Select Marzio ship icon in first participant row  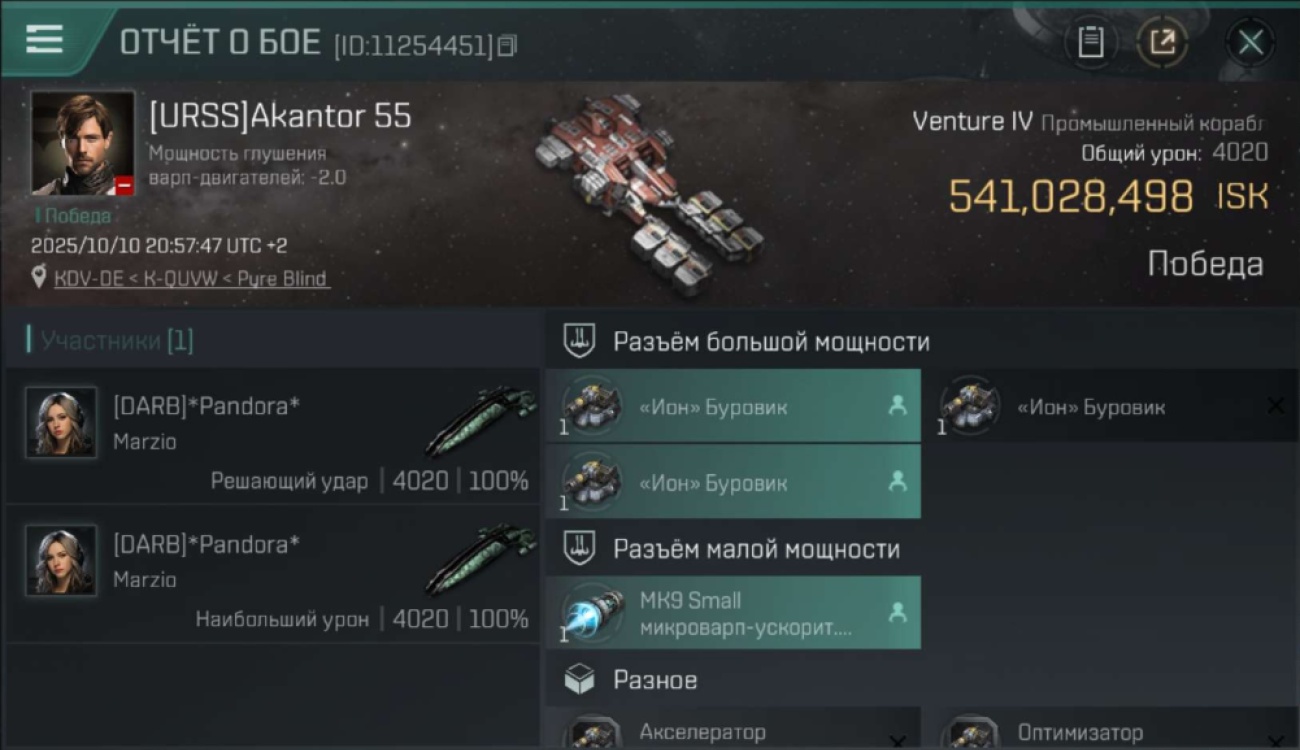click(482, 420)
